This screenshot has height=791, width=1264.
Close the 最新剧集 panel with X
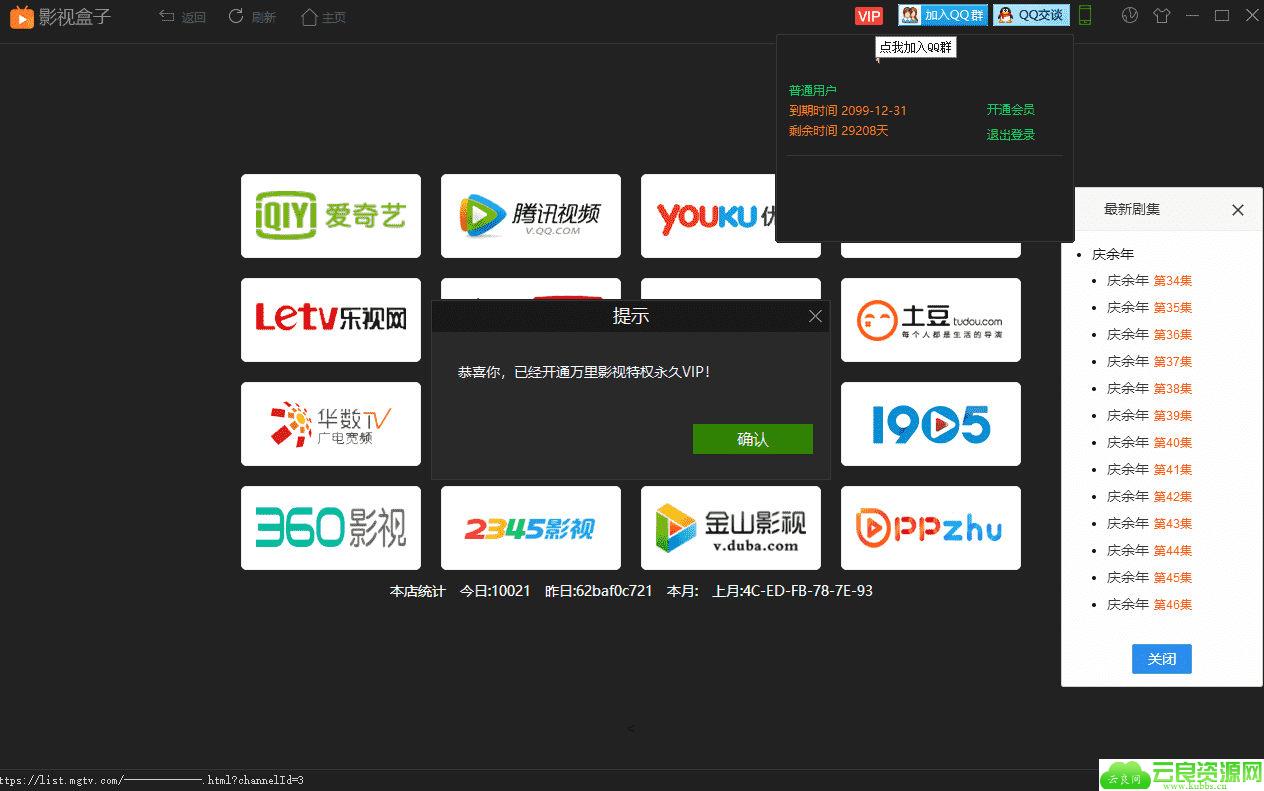click(1238, 210)
